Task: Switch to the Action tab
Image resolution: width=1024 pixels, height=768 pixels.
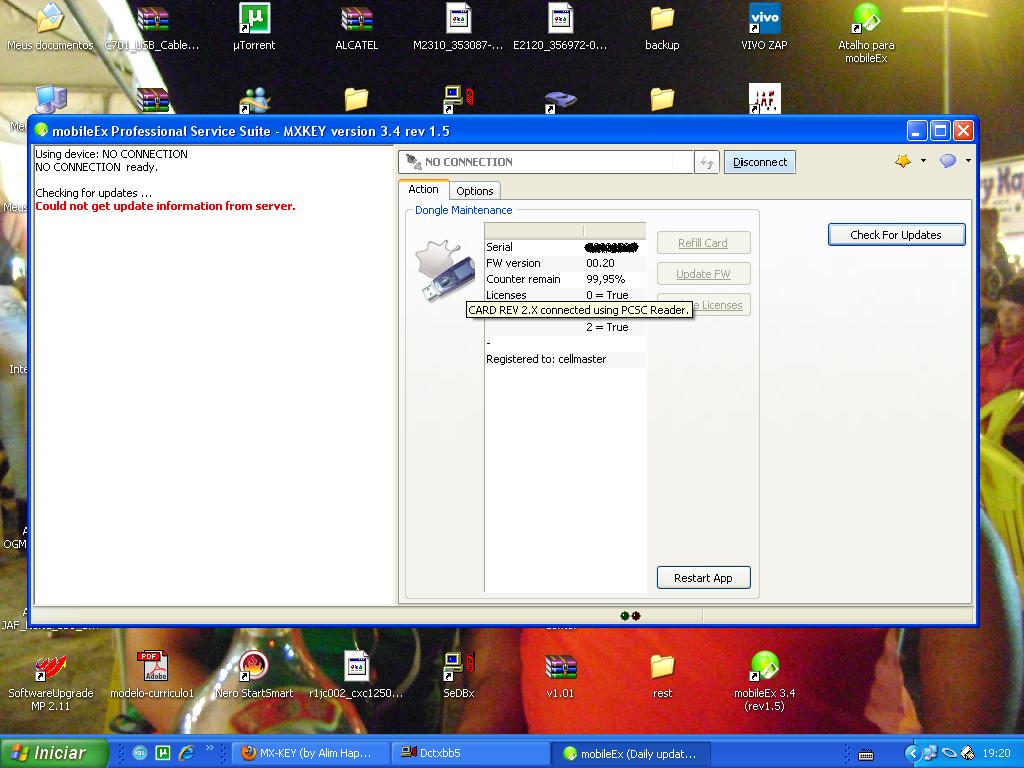Action: pos(423,189)
